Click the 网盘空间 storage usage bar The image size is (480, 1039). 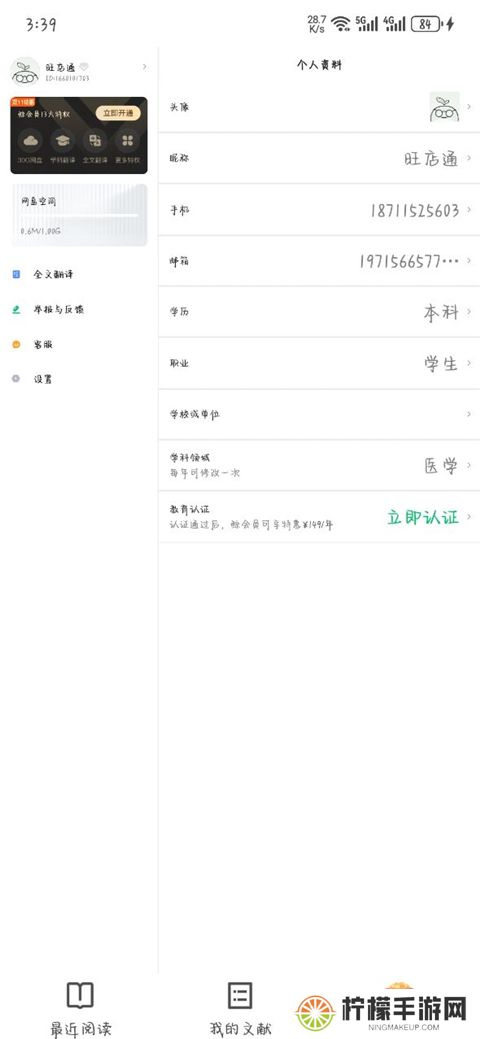point(80,216)
